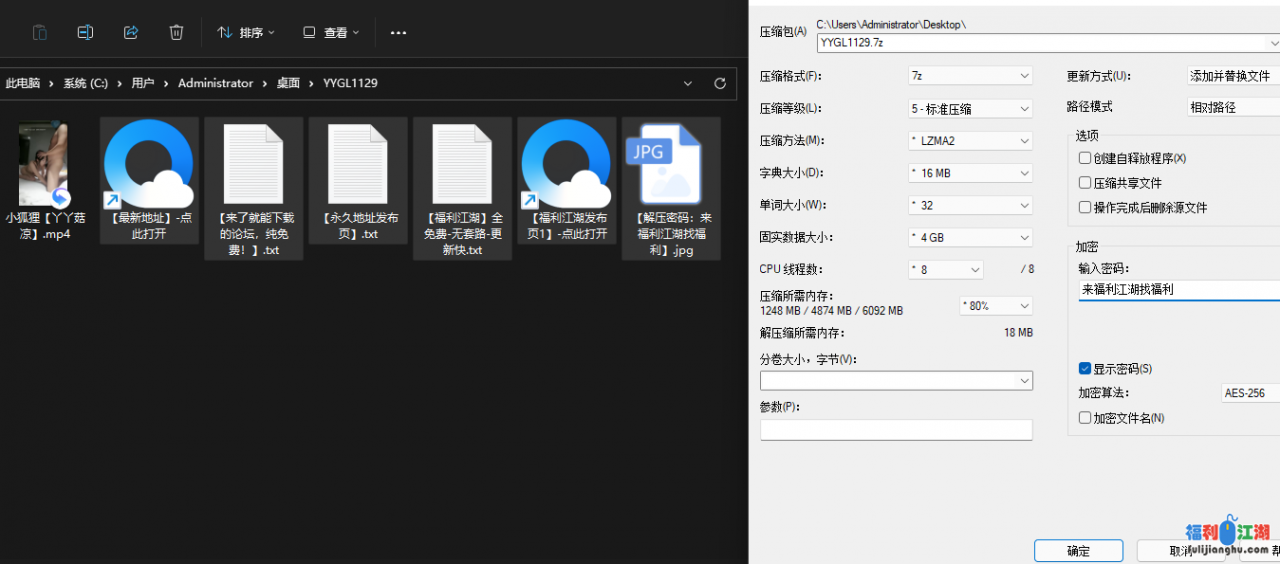Screen dimensions: 1280x564
Task: Open the three-dot more options menu
Action: pyautogui.click(x=398, y=33)
